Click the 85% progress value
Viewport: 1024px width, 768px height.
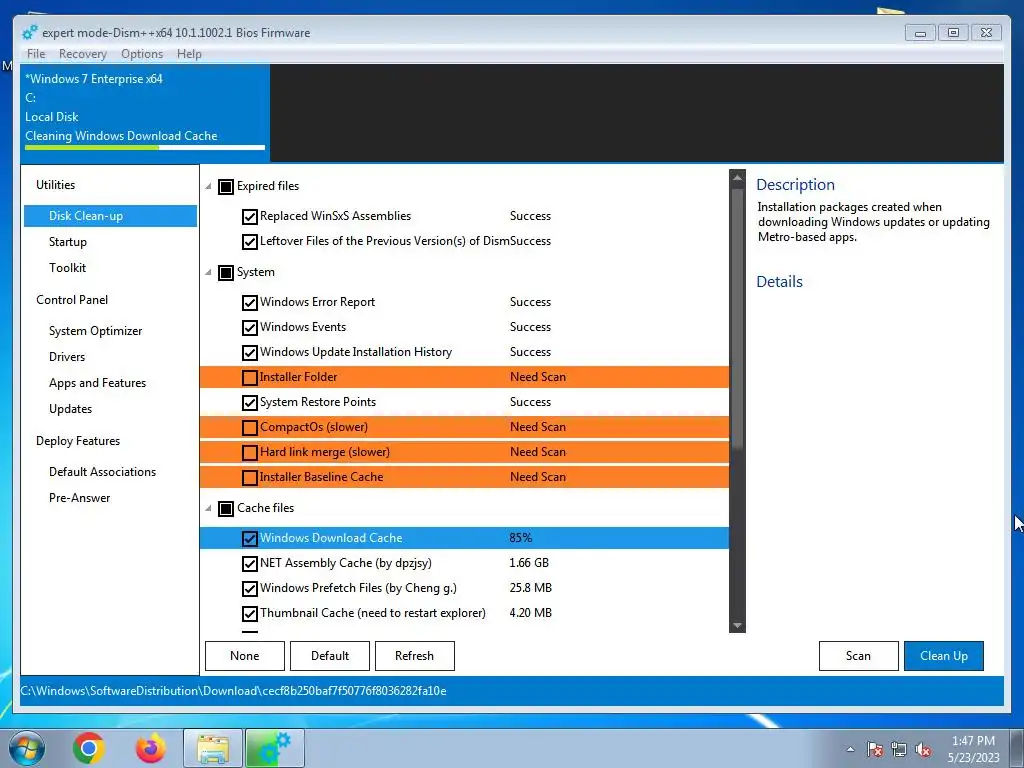(520, 538)
